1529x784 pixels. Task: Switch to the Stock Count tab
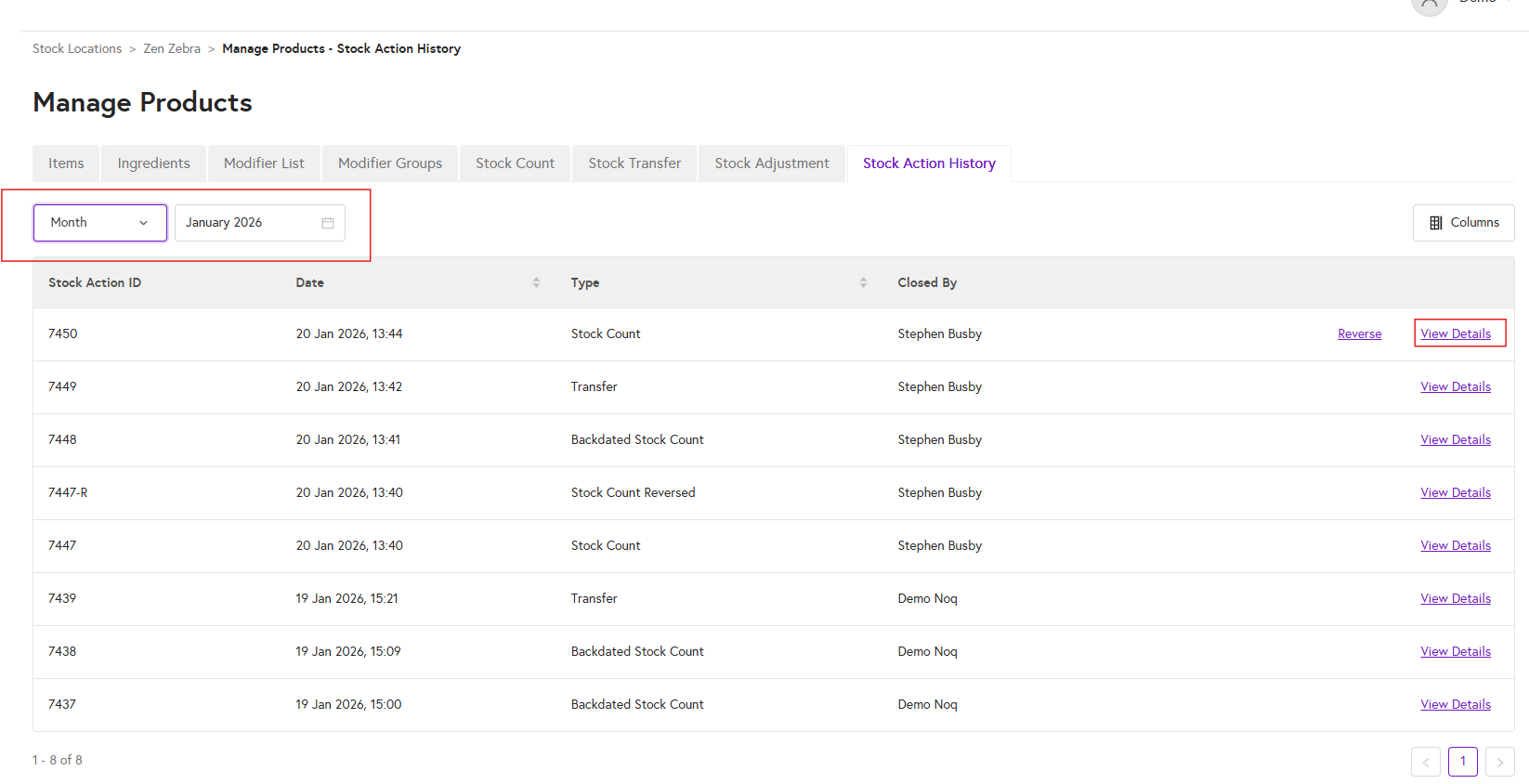click(x=515, y=163)
